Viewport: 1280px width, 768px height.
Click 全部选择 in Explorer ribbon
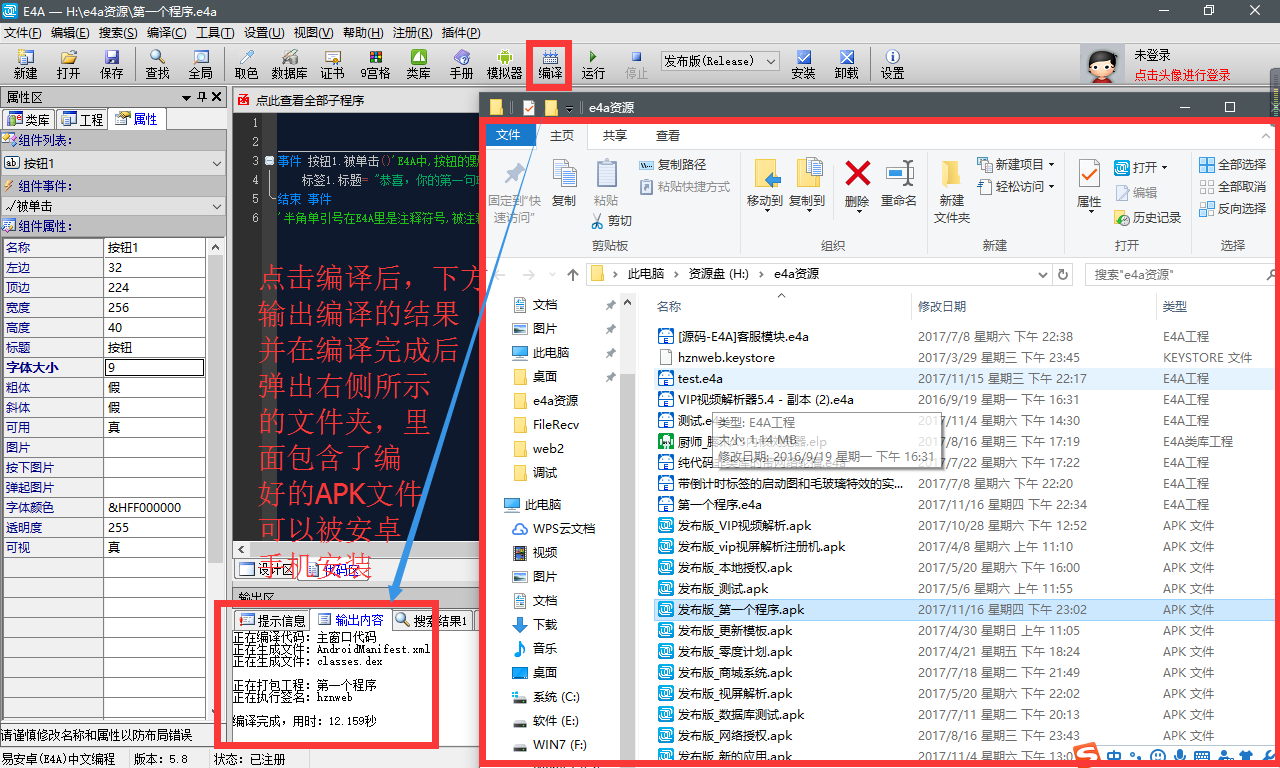[x=1232, y=164]
